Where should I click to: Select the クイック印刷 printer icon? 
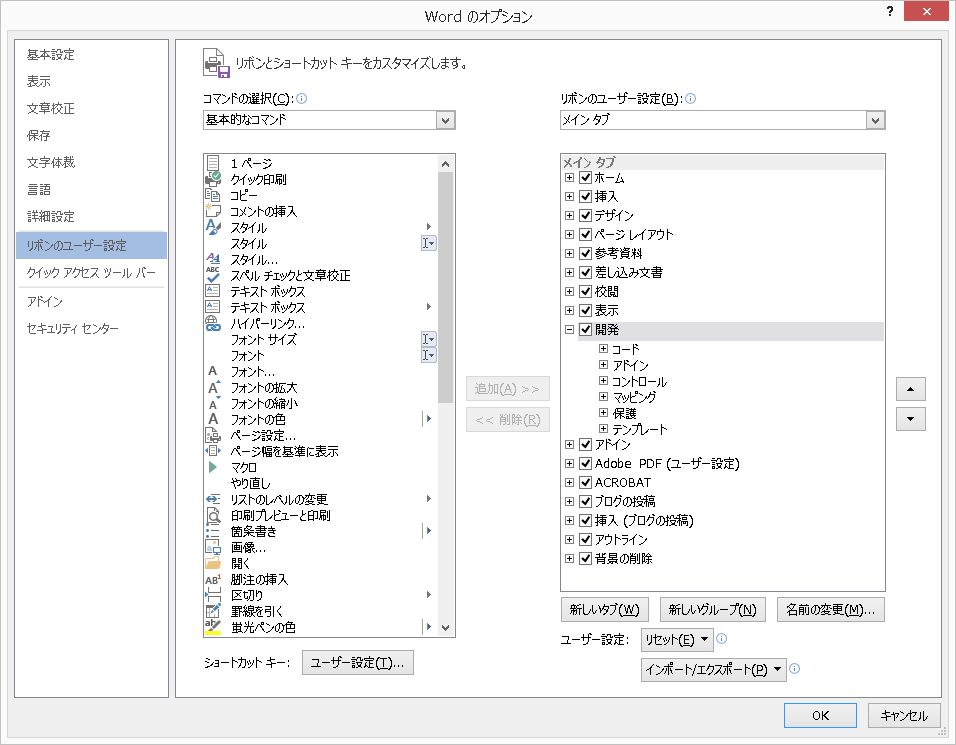click(213, 179)
